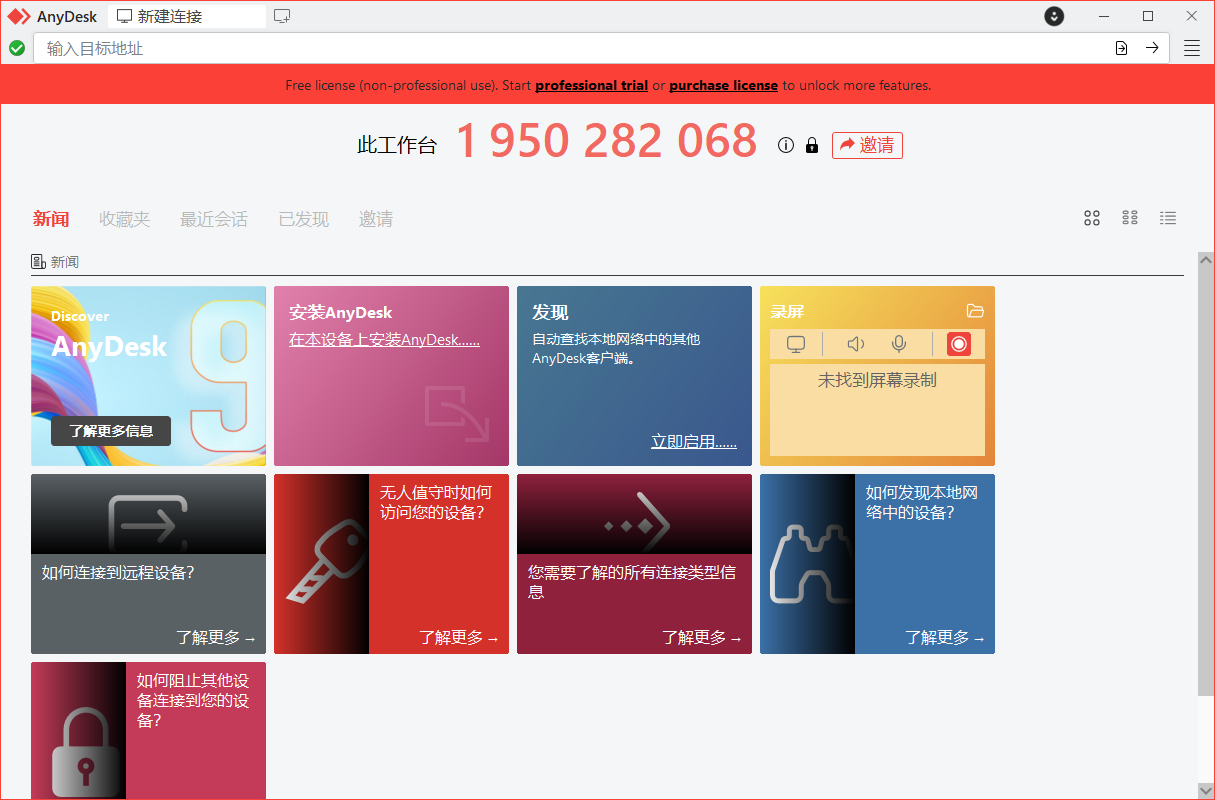The width and height of the screenshot is (1215, 800).
Task: Click the 立即启用 link on 发现 card
Action: click(x=694, y=441)
